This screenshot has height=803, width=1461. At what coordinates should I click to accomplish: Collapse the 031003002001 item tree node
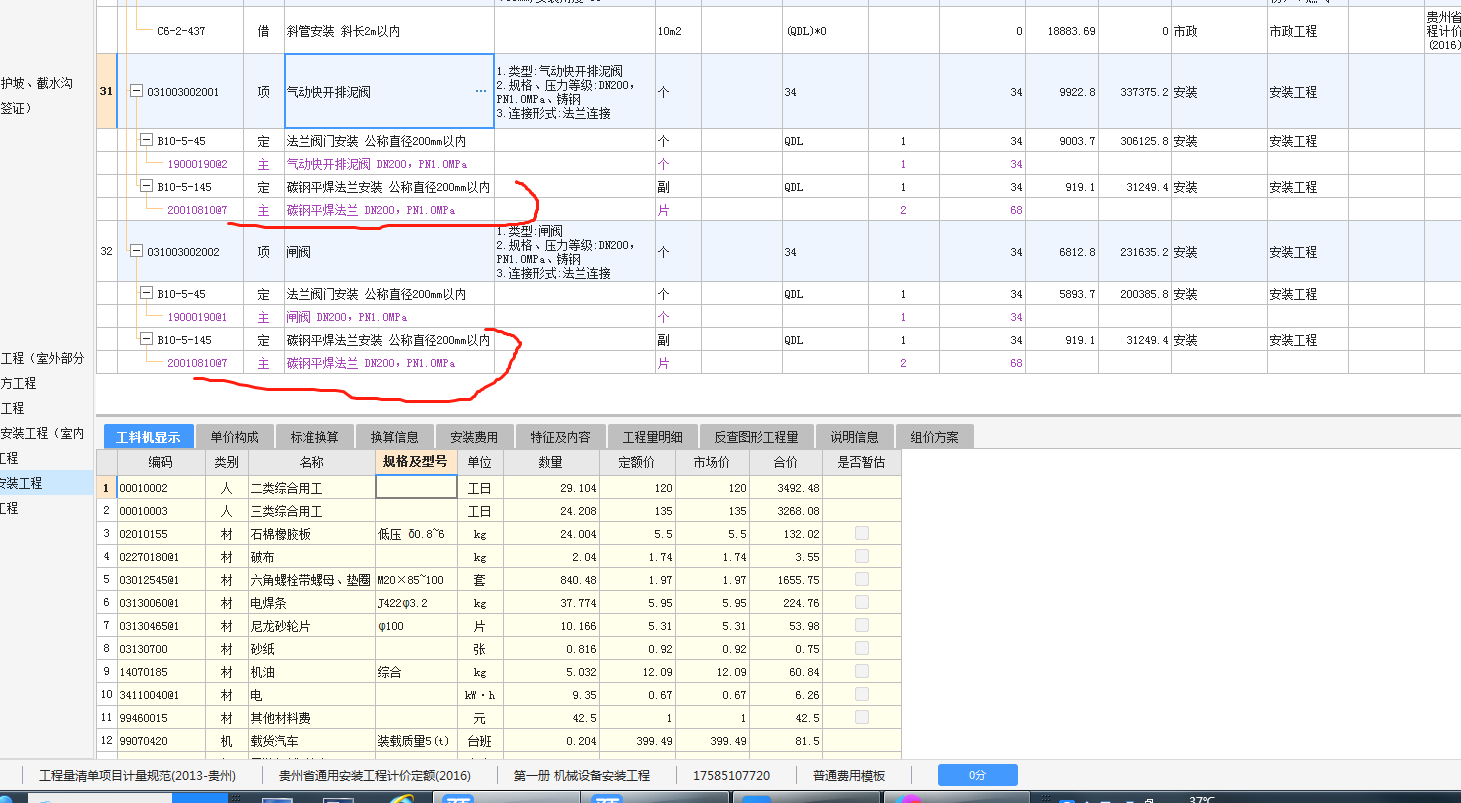136,91
